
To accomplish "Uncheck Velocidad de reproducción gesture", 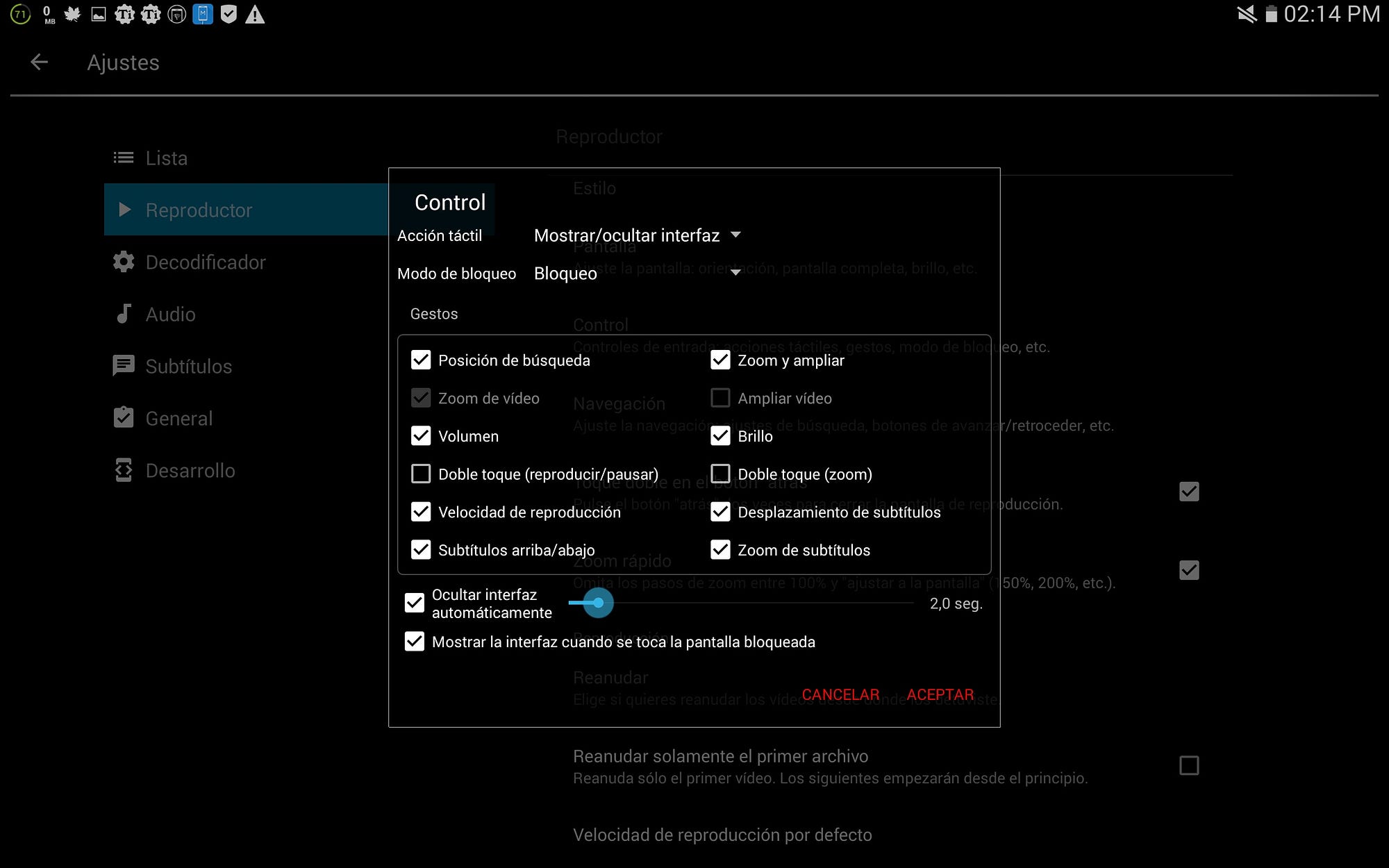I will click(x=421, y=512).
